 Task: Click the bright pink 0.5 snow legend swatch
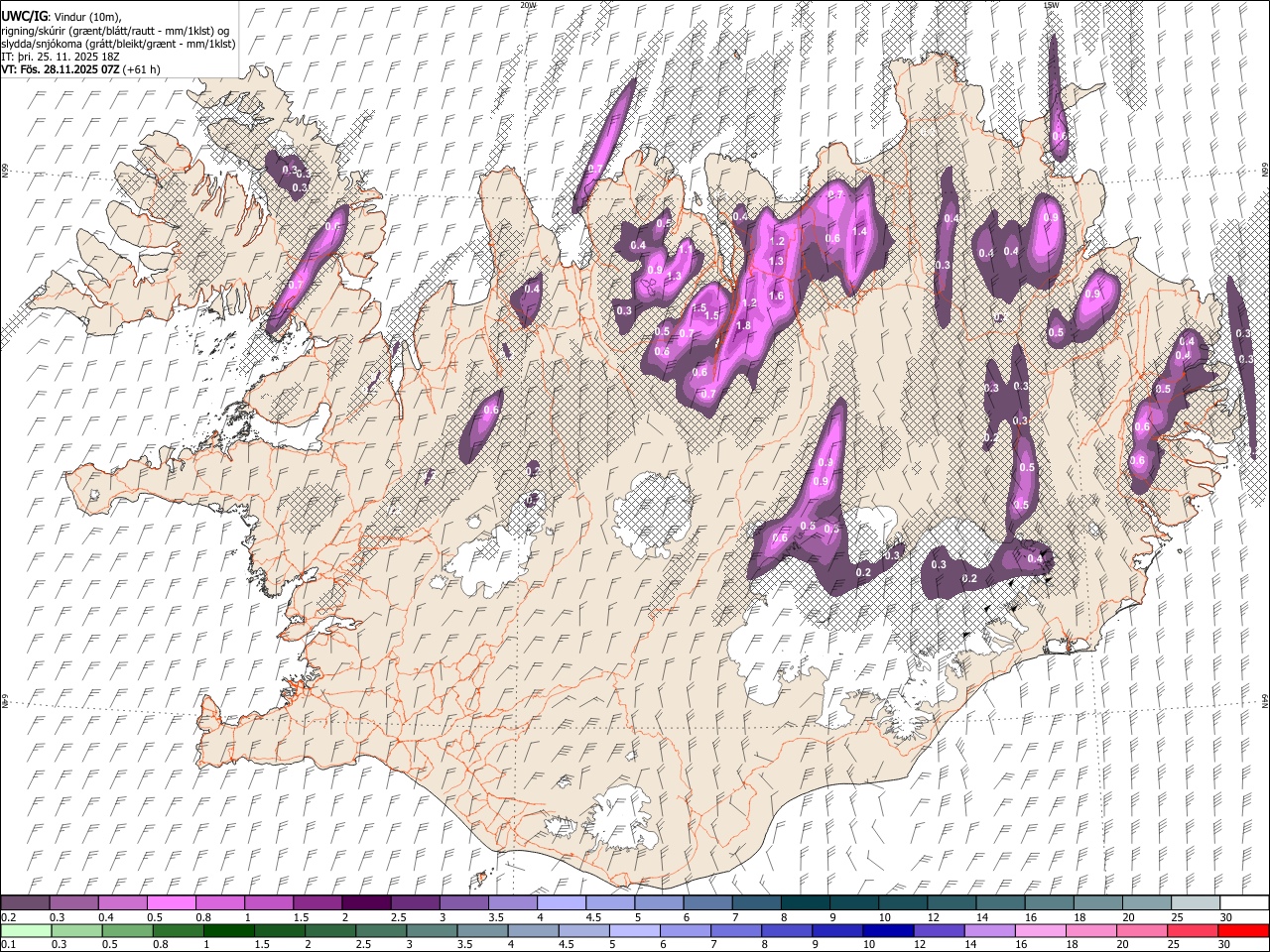coord(171,903)
